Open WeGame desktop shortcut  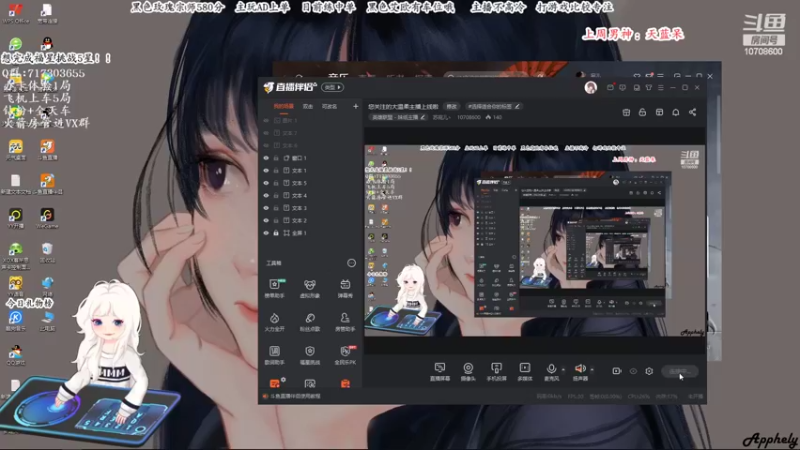click(x=47, y=218)
